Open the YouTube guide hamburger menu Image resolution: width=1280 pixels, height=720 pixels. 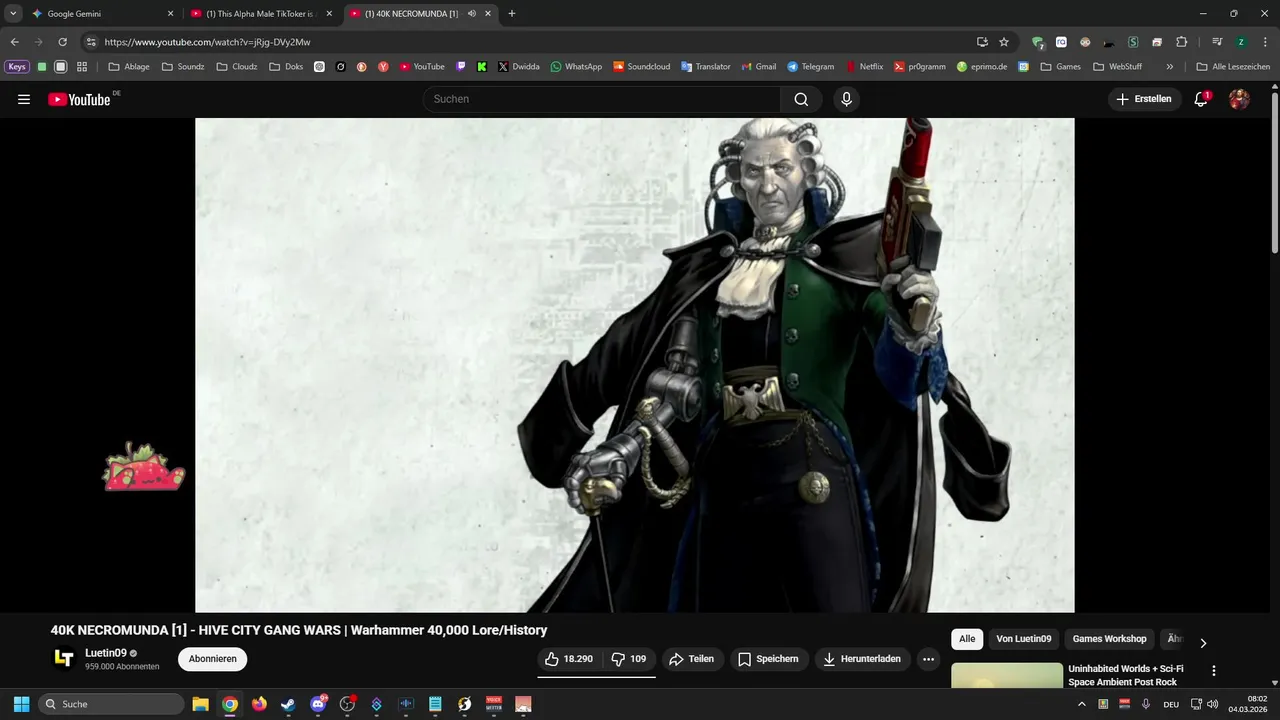tap(24, 99)
